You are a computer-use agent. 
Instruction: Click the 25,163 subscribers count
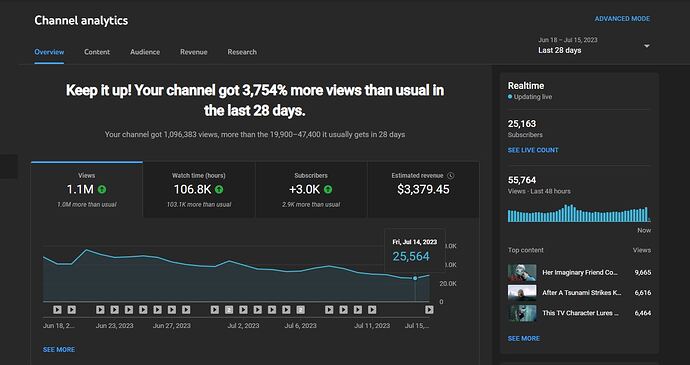(x=522, y=124)
